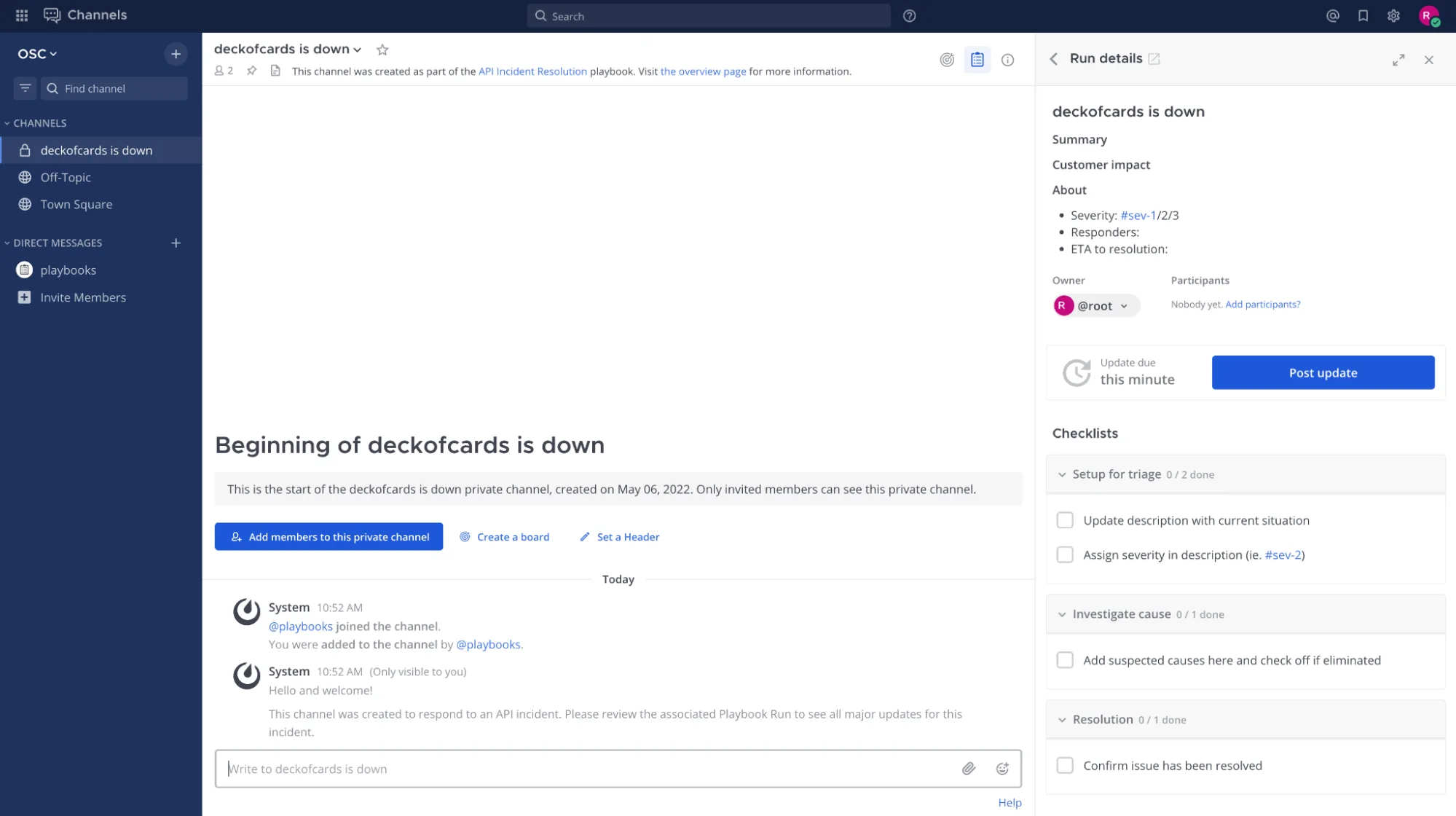Add direct message plus icon
The height and width of the screenshot is (816, 1456).
(176, 243)
